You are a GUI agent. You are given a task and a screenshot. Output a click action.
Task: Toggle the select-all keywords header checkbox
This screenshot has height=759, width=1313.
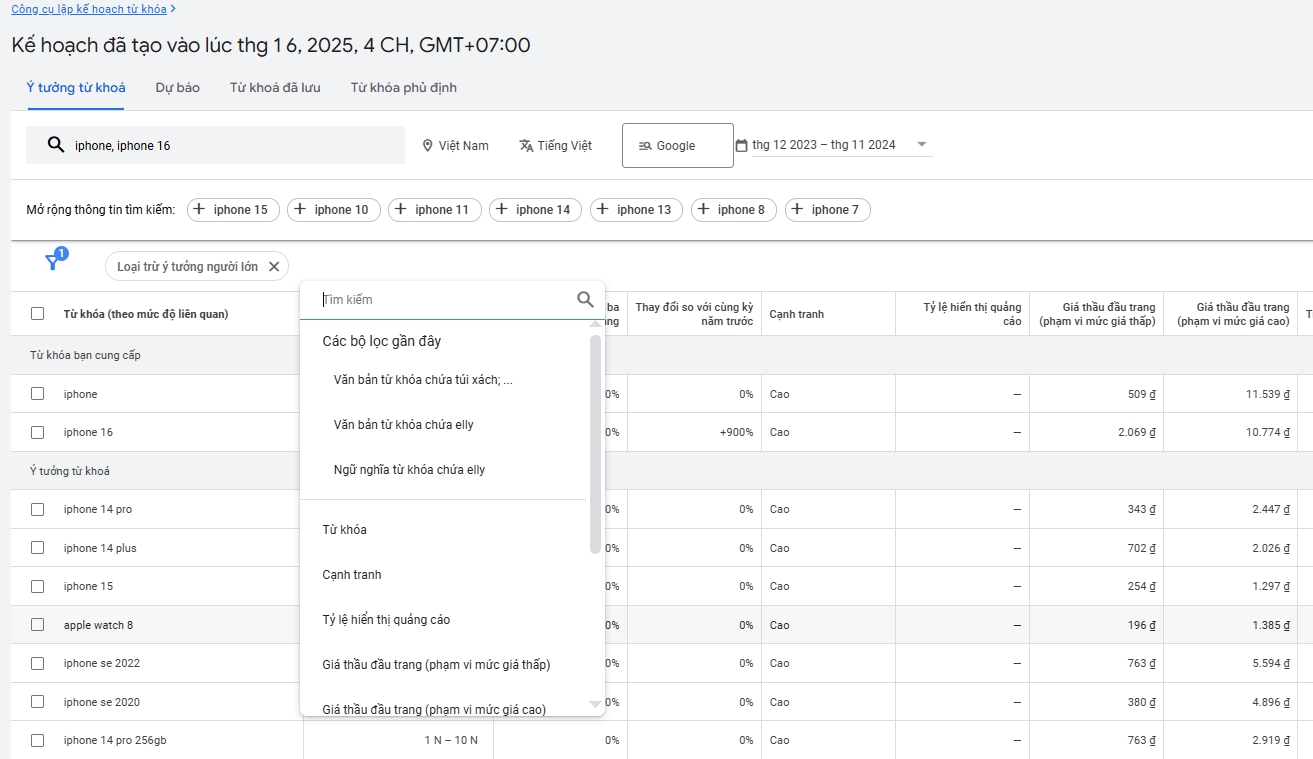pyautogui.click(x=38, y=314)
